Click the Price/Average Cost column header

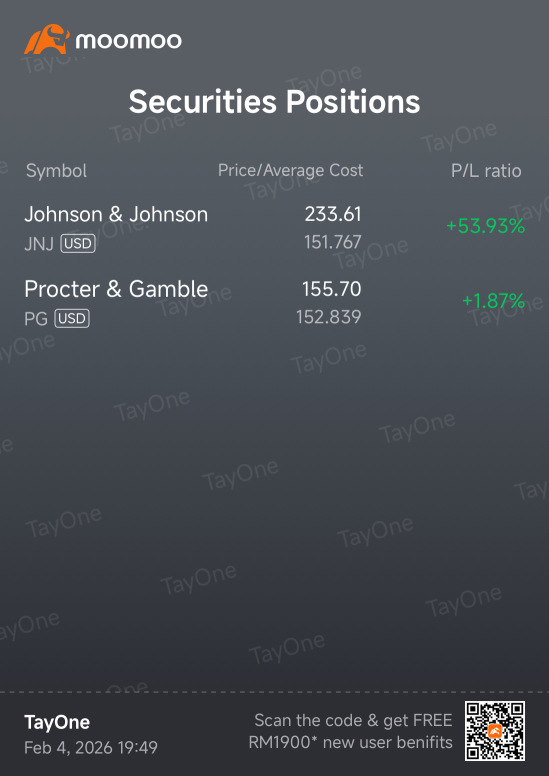(x=291, y=170)
